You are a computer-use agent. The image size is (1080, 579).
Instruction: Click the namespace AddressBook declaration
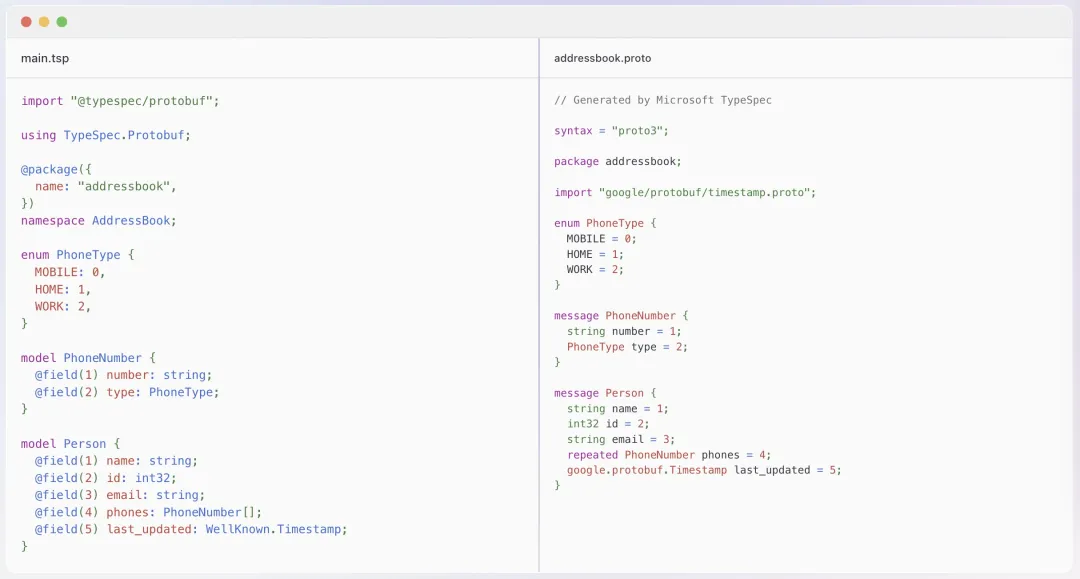[x=98, y=220]
